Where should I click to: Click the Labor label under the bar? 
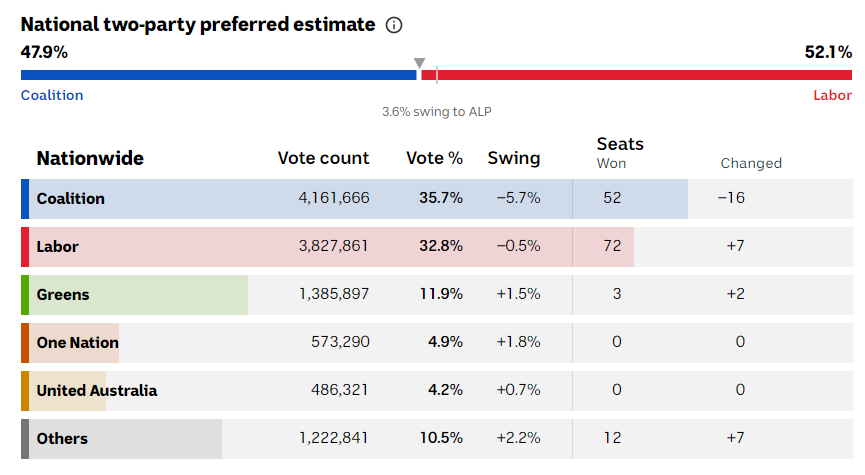(x=832, y=95)
